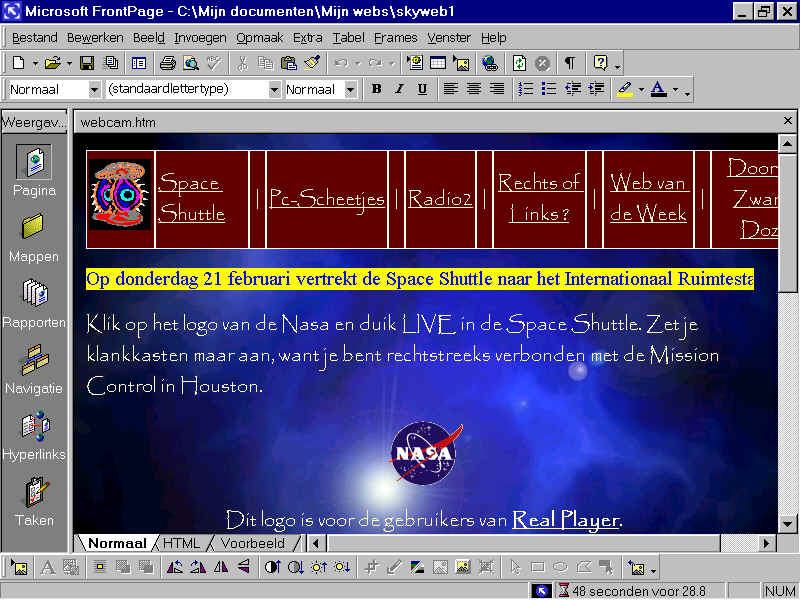The width and height of the screenshot is (800, 600).
Task: Click the horizontal scrollbar right arrow
Action: [x=766, y=544]
